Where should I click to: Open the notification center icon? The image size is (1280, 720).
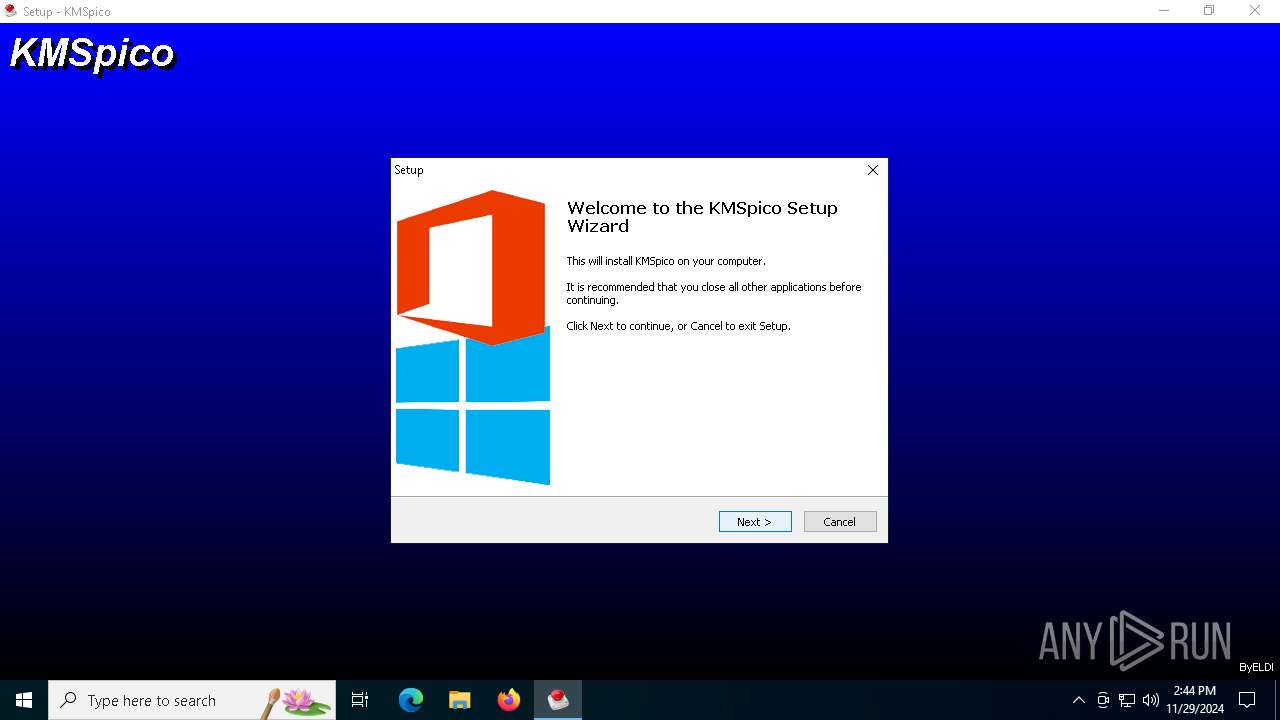[x=1247, y=700]
